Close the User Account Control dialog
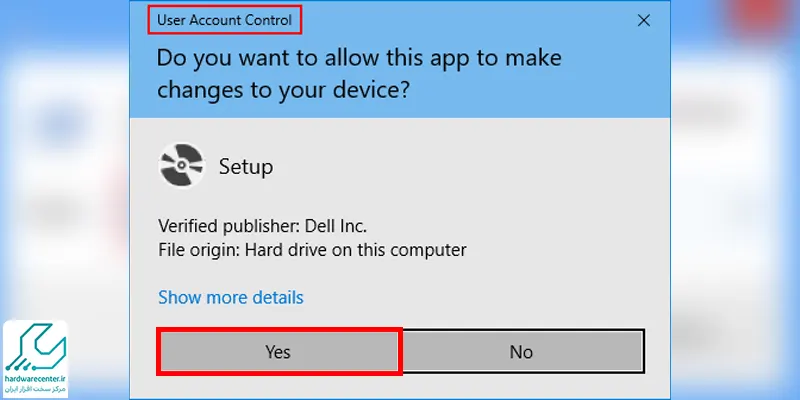 [644, 20]
